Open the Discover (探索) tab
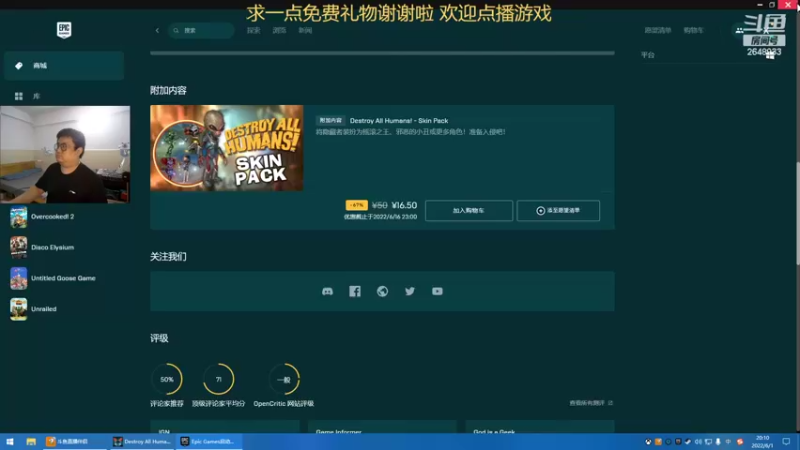This screenshot has height=450, width=800. click(x=254, y=30)
